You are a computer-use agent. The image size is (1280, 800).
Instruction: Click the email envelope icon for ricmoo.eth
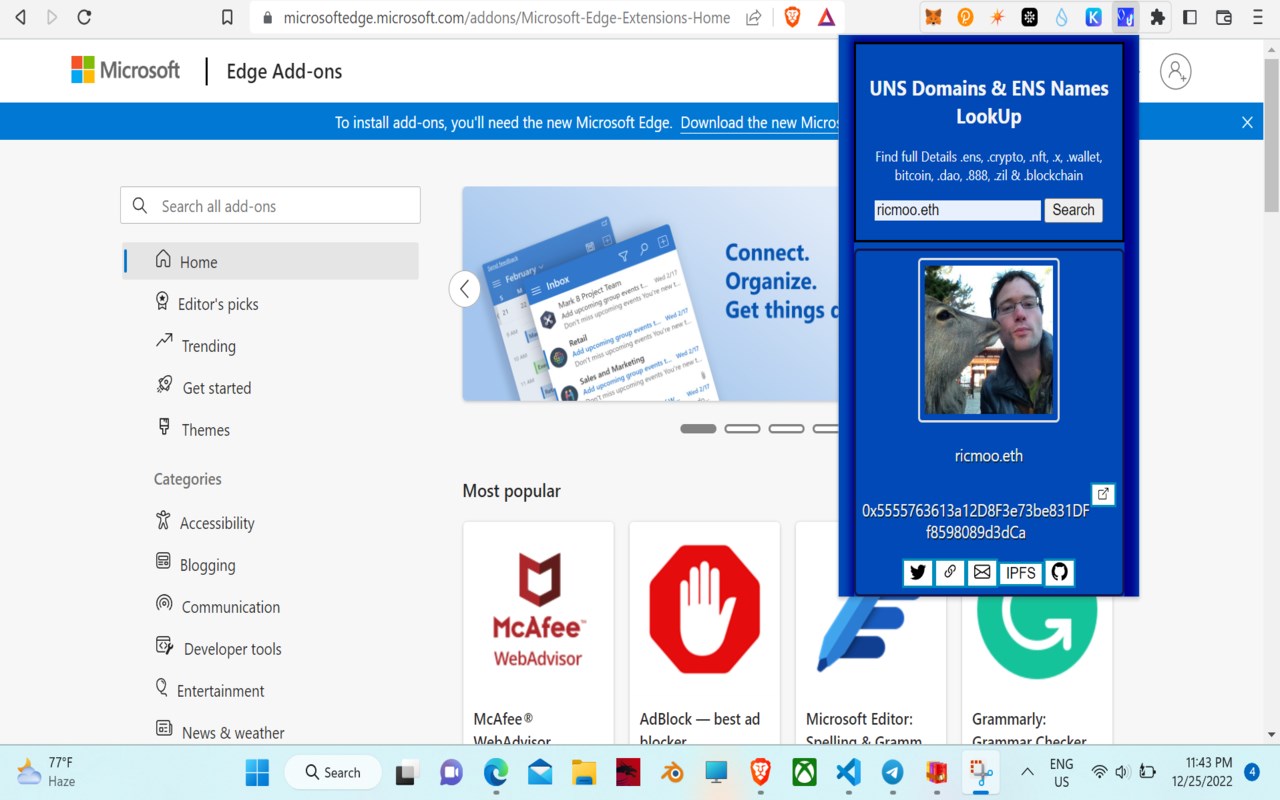click(x=982, y=572)
